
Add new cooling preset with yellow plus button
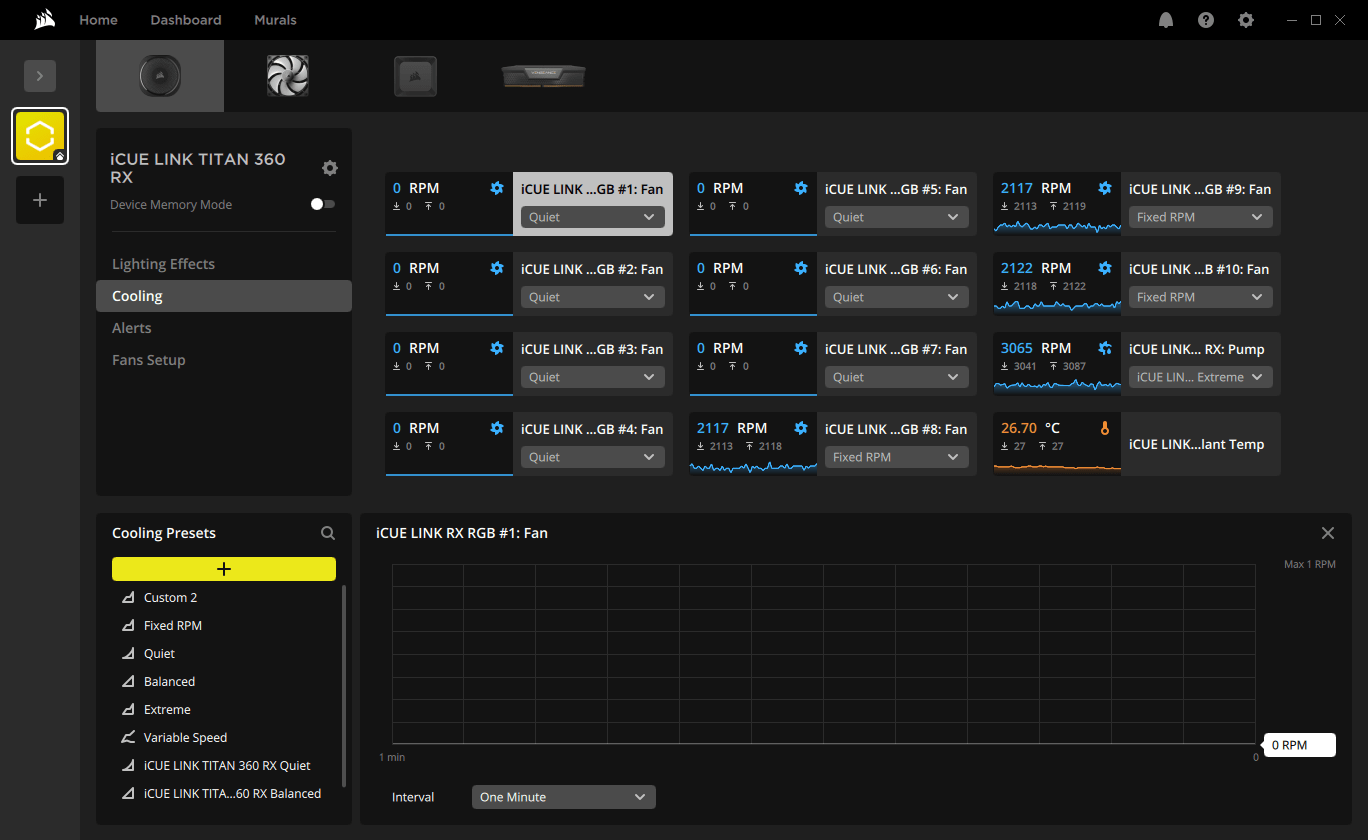tap(224, 569)
